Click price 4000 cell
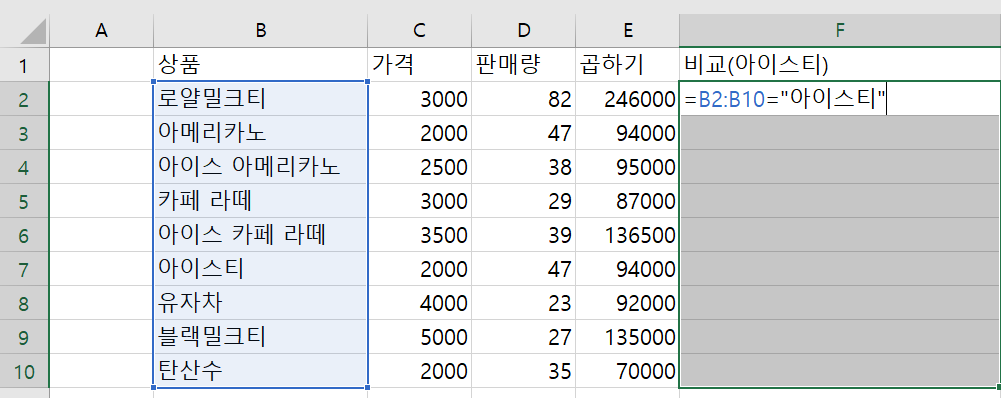 [x=419, y=303]
